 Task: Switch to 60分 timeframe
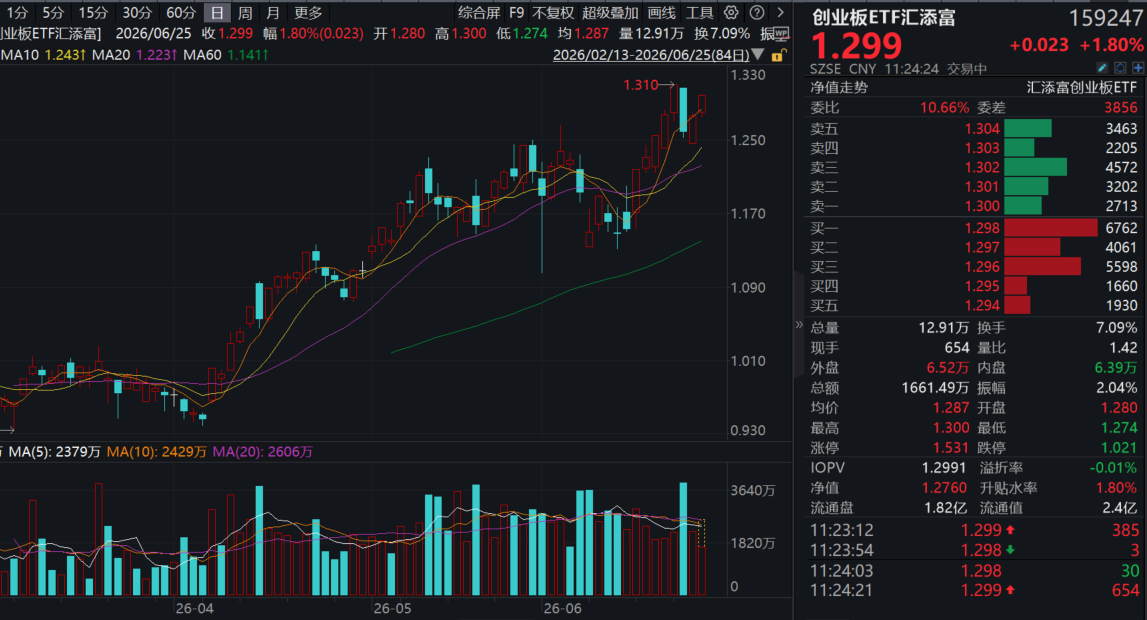pyautogui.click(x=181, y=12)
